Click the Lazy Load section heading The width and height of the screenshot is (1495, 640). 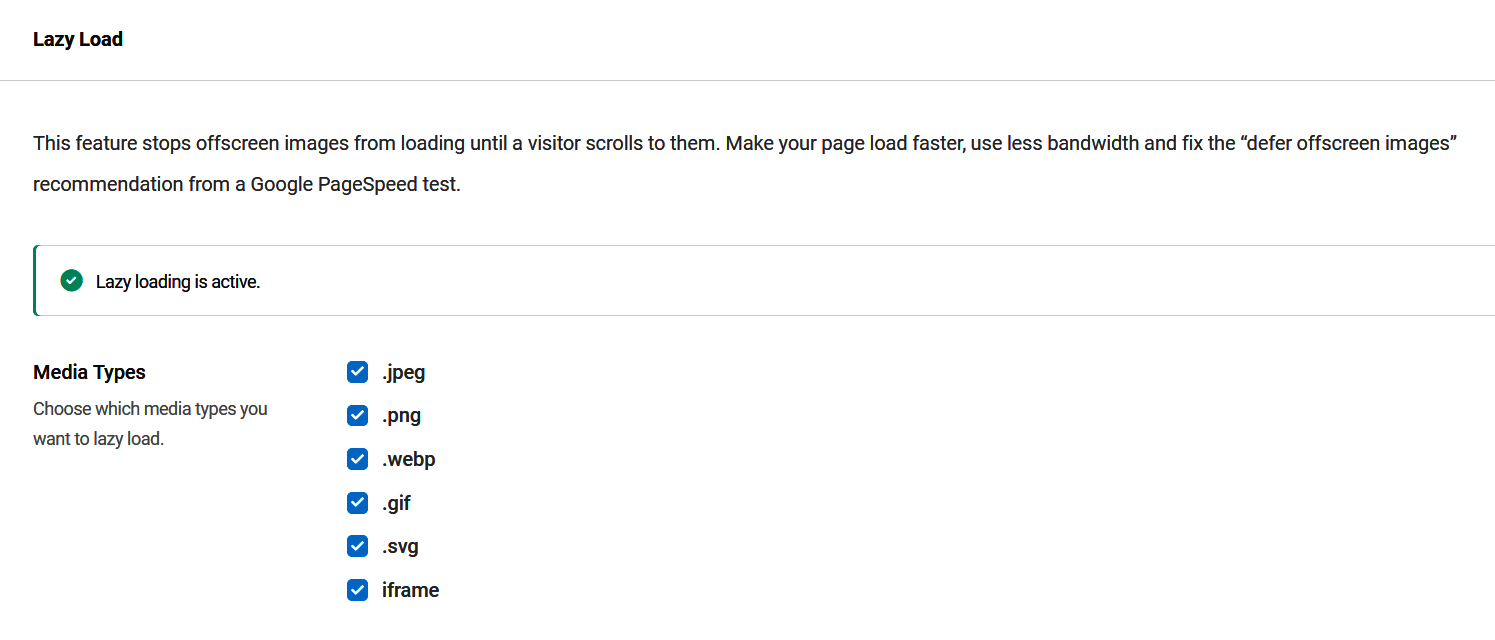click(78, 40)
